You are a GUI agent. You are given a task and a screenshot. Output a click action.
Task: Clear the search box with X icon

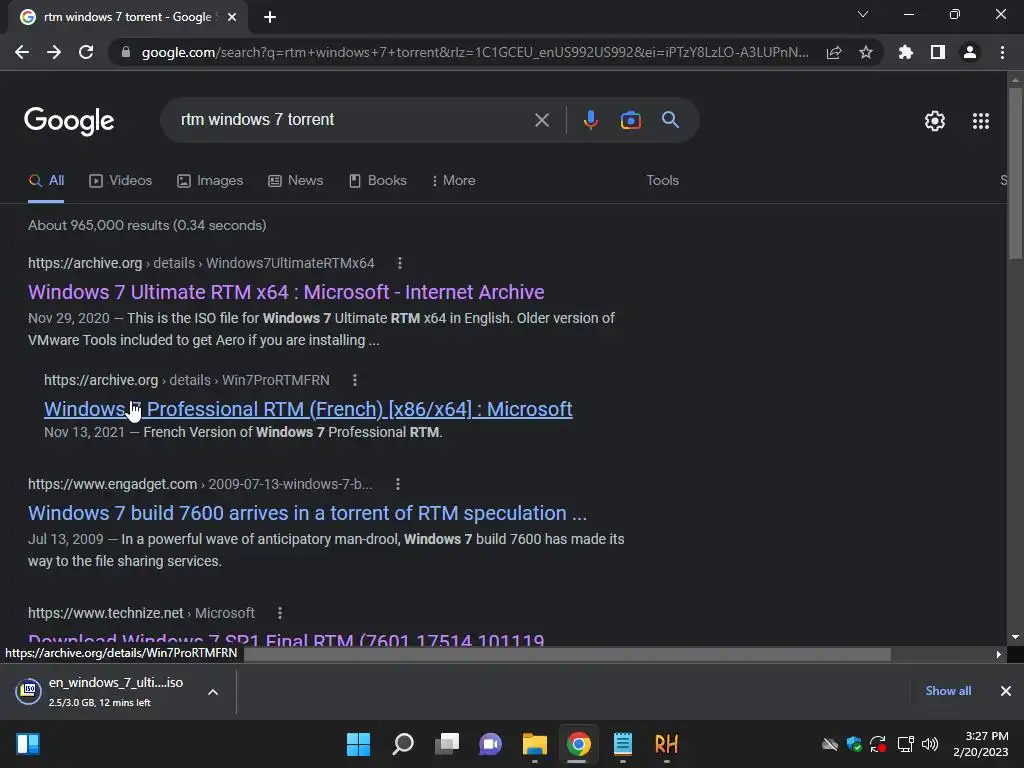[x=542, y=120]
